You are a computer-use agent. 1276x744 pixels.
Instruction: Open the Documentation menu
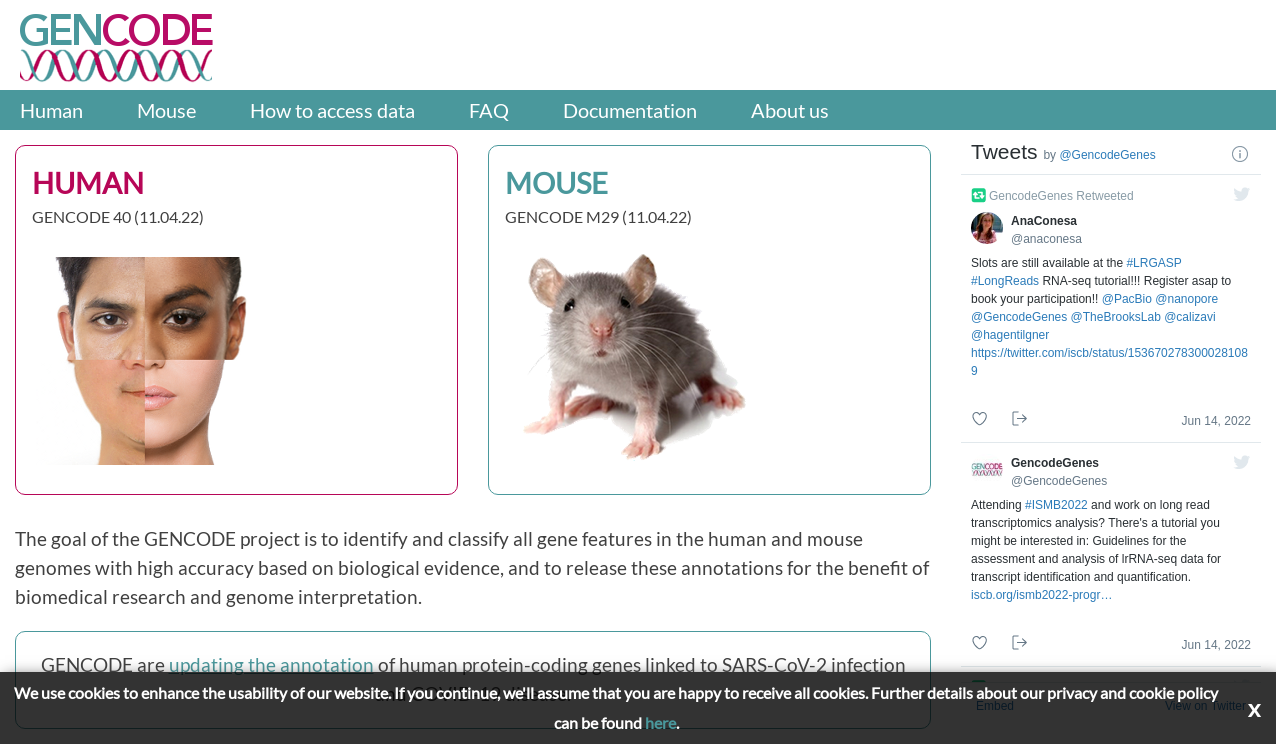tap(630, 111)
